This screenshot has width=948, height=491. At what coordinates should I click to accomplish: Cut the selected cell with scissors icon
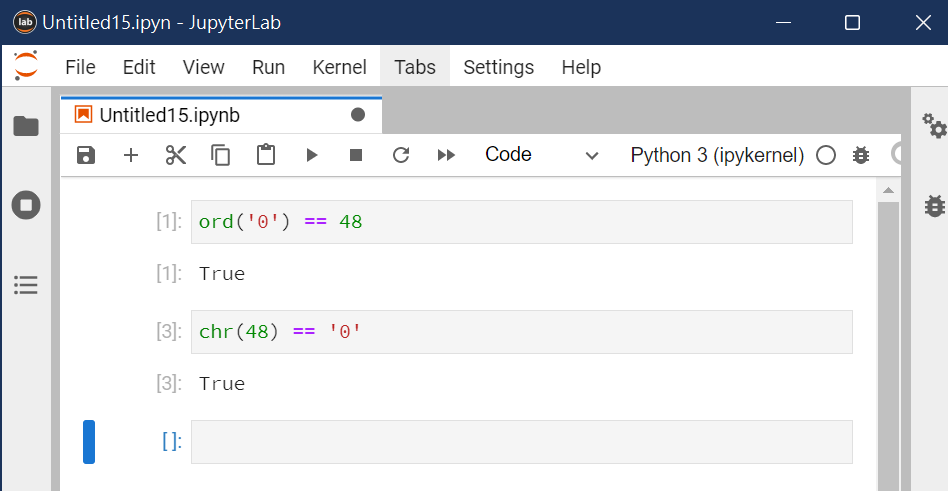[x=175, y=155]
